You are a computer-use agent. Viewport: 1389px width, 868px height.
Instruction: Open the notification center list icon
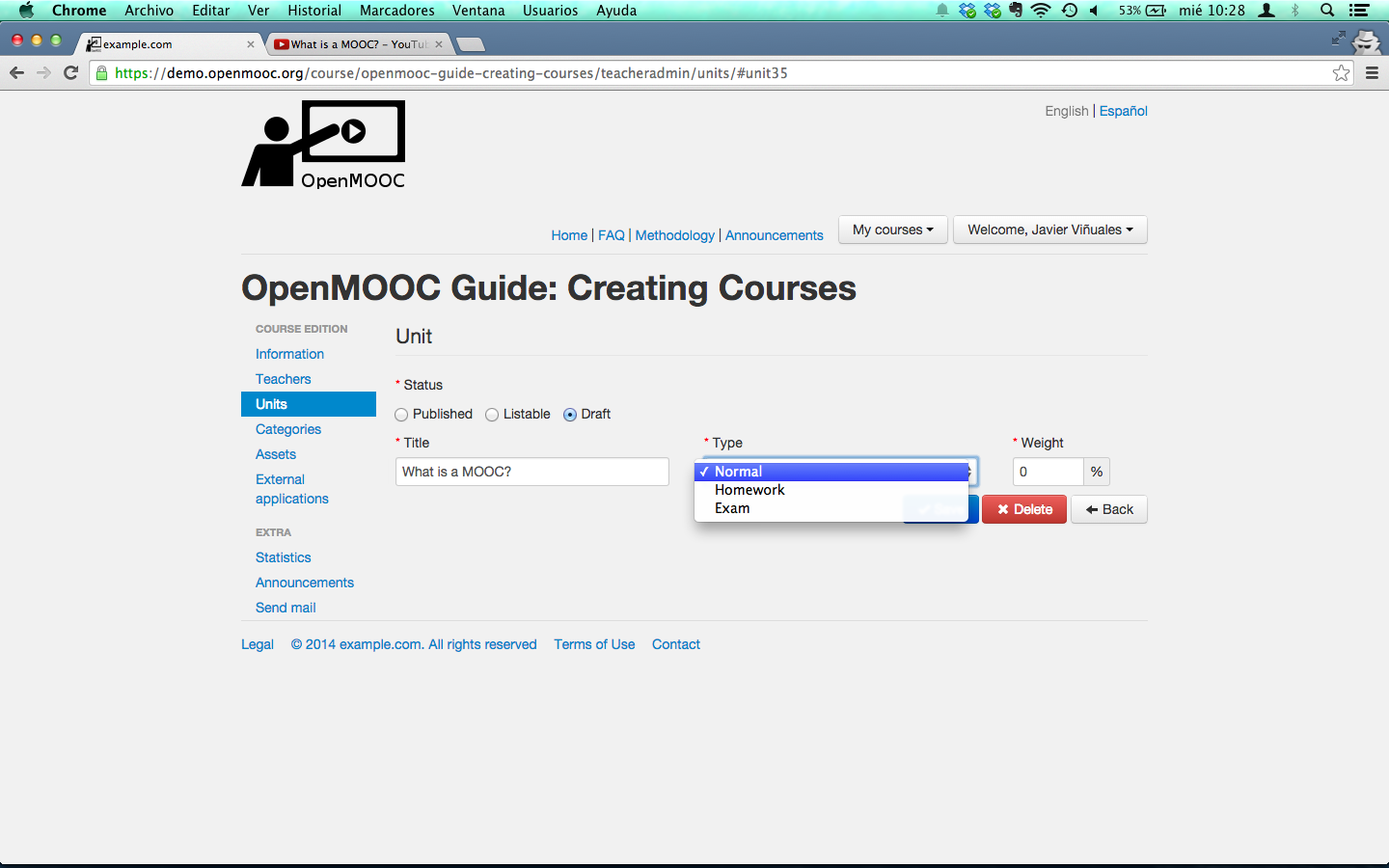click(1359, 11)
